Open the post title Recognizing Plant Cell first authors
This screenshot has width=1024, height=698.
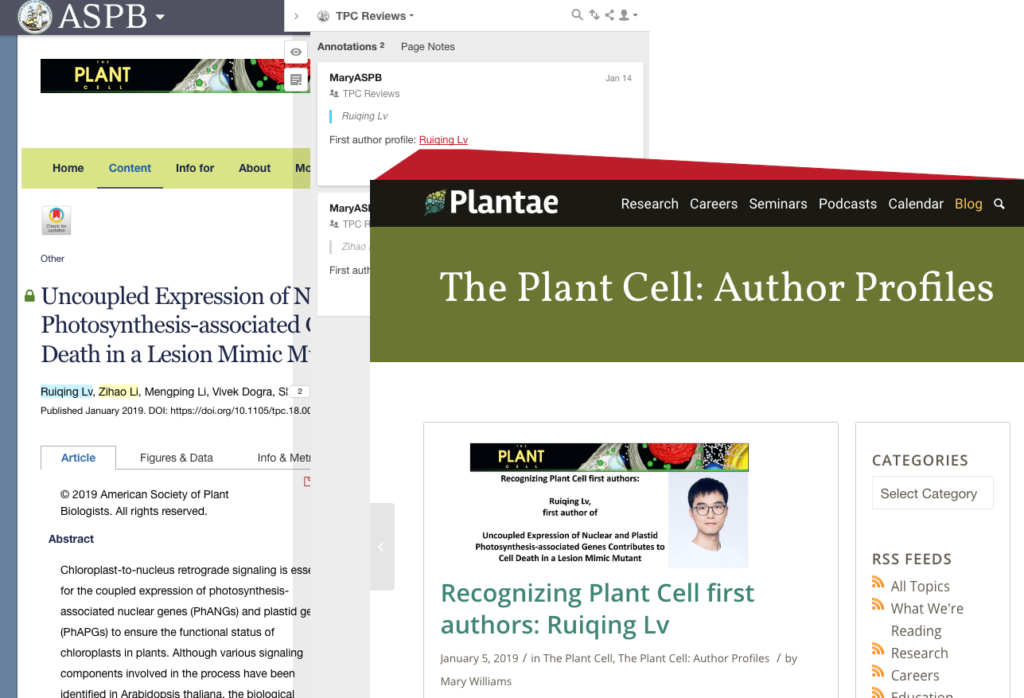[x=597, y=609]
